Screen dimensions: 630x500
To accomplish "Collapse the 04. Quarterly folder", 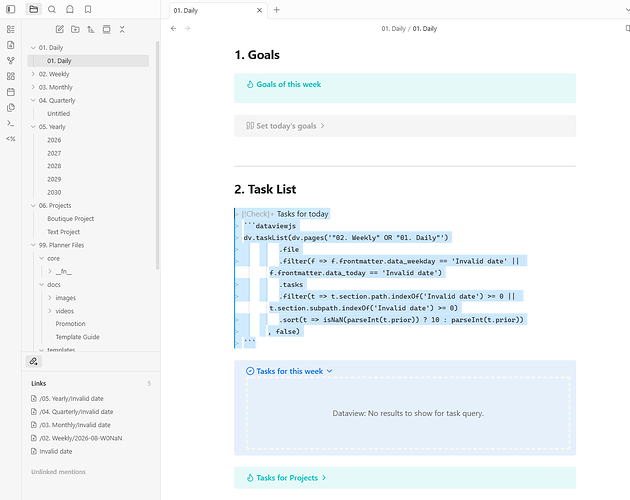I will (33, 100).
